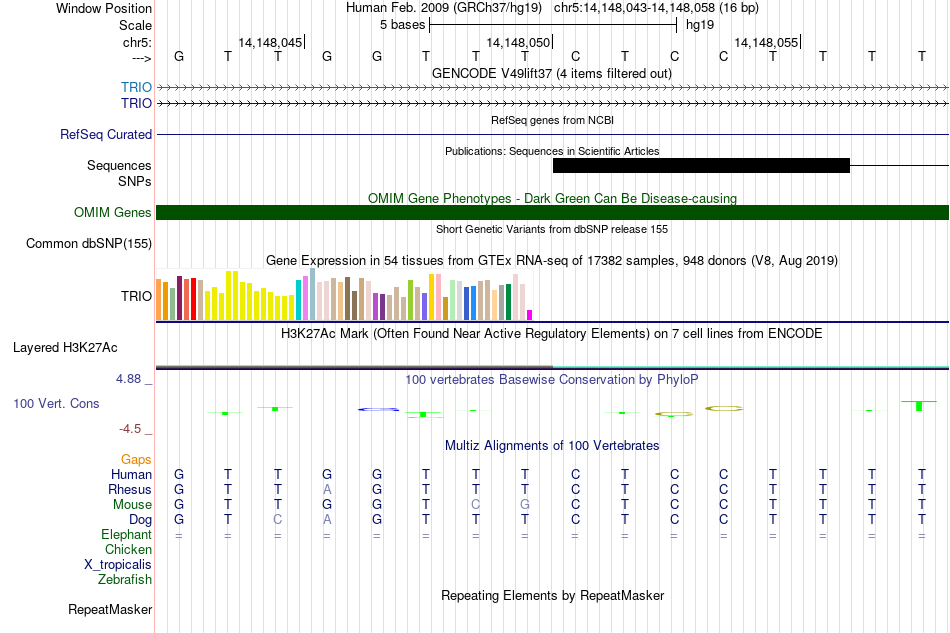
Task: Select the Chicken species label
Action: click(x=128, y=549)
